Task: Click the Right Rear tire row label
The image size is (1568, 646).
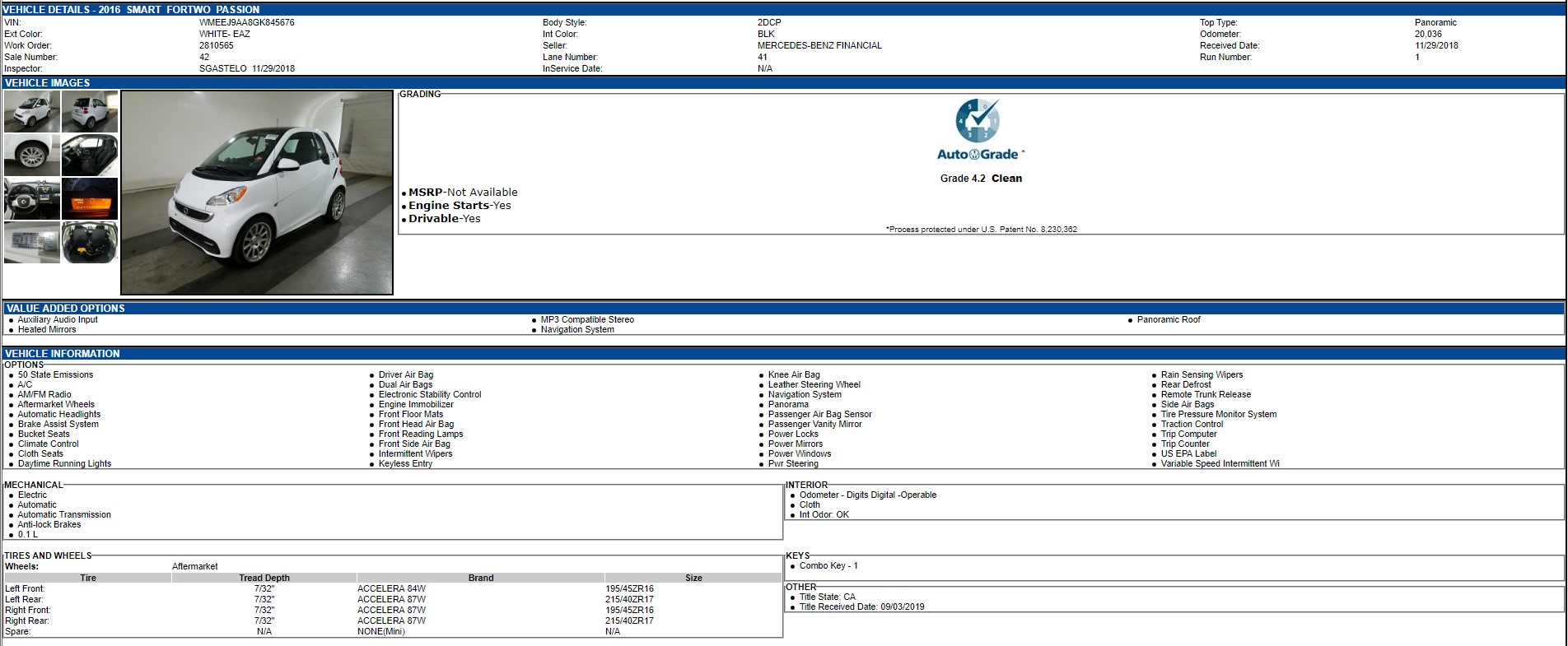Action: 27,620
